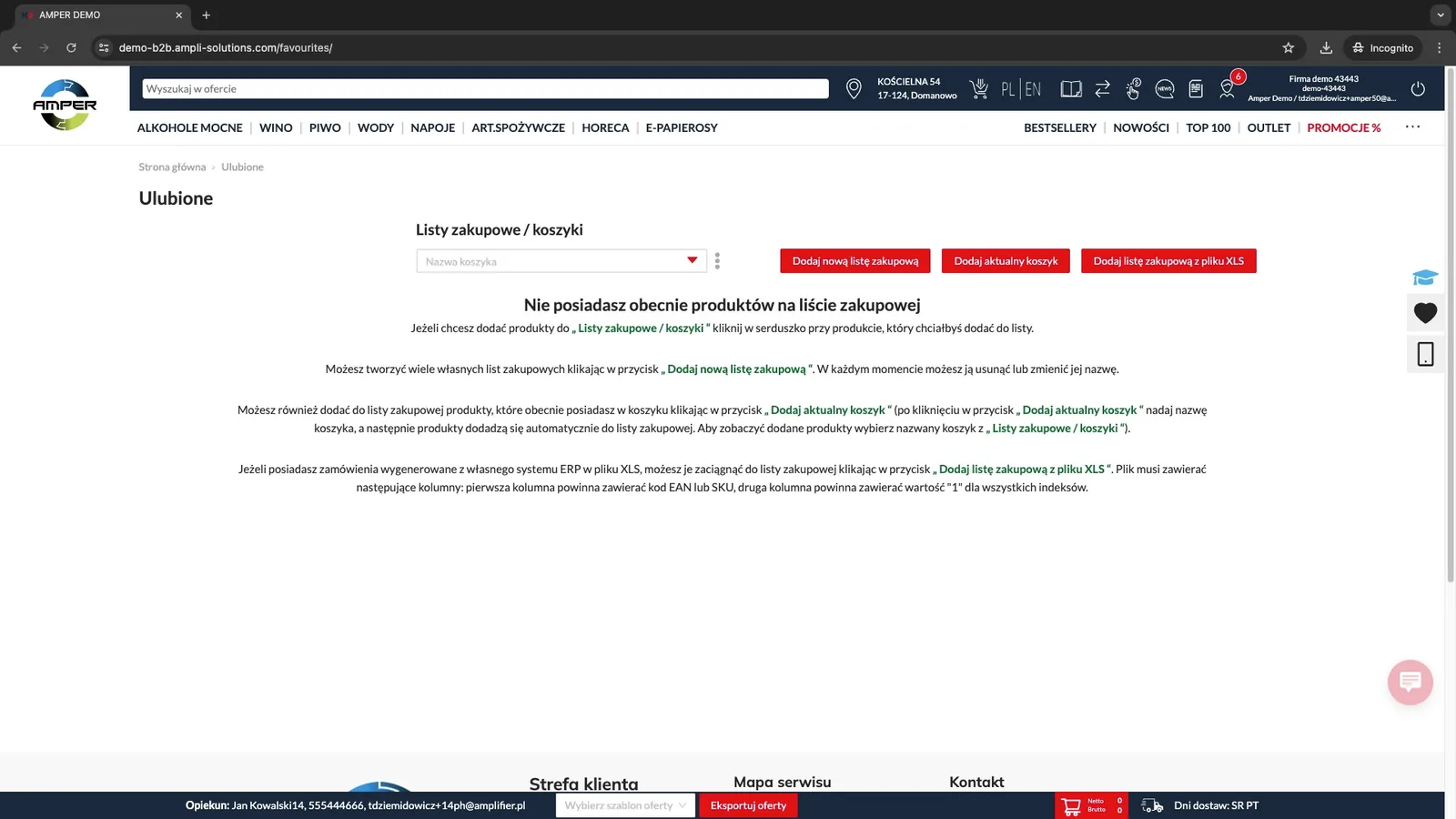Switch the site language to EN
The height and width of the screenshot is (819, 1456).
tap(1033, 88)
